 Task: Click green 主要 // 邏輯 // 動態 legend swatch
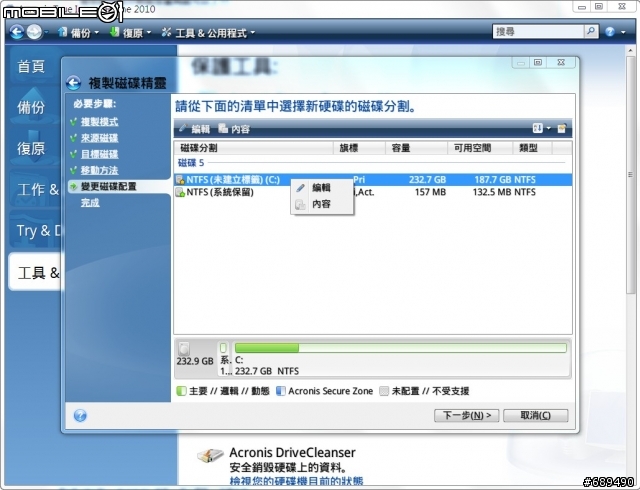pos(181,391)
